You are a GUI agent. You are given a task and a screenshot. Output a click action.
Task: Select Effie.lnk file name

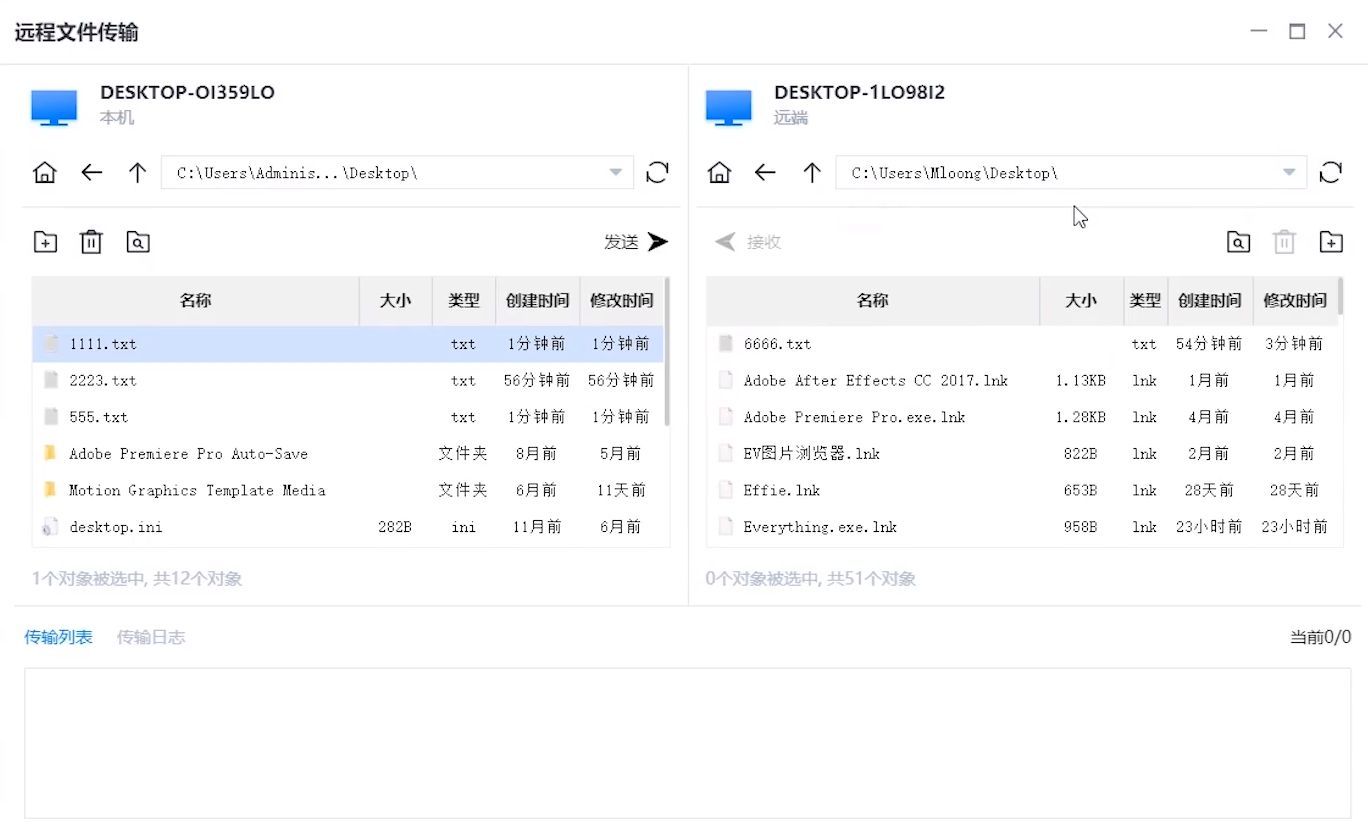click(x=782, y=490)
